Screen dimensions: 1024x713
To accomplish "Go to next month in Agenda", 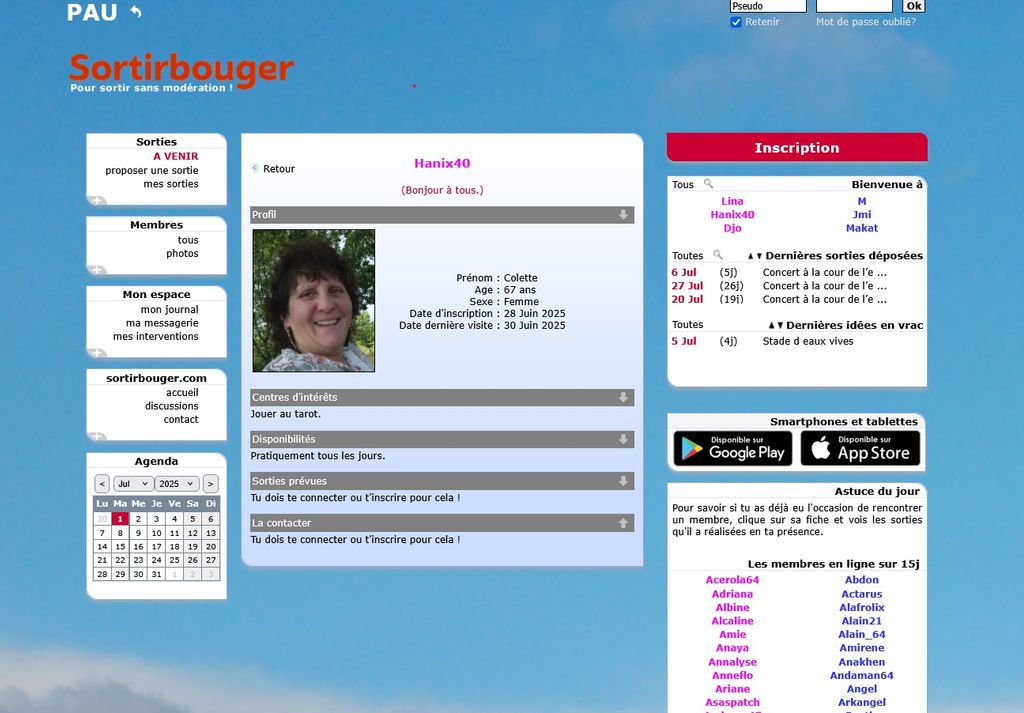I will [210, 484].
